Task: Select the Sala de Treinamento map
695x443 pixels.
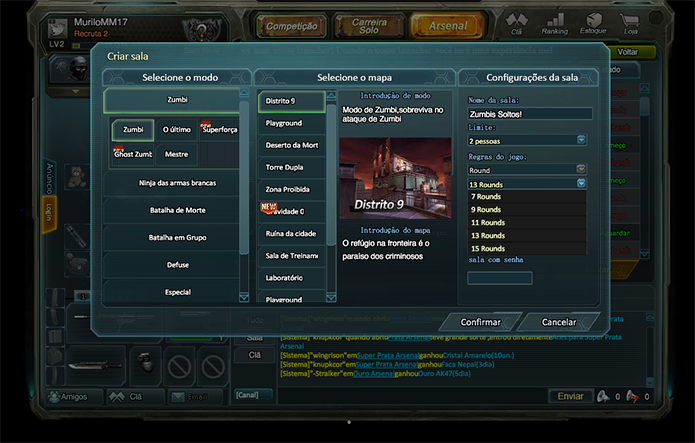Action: click(292, 256)
